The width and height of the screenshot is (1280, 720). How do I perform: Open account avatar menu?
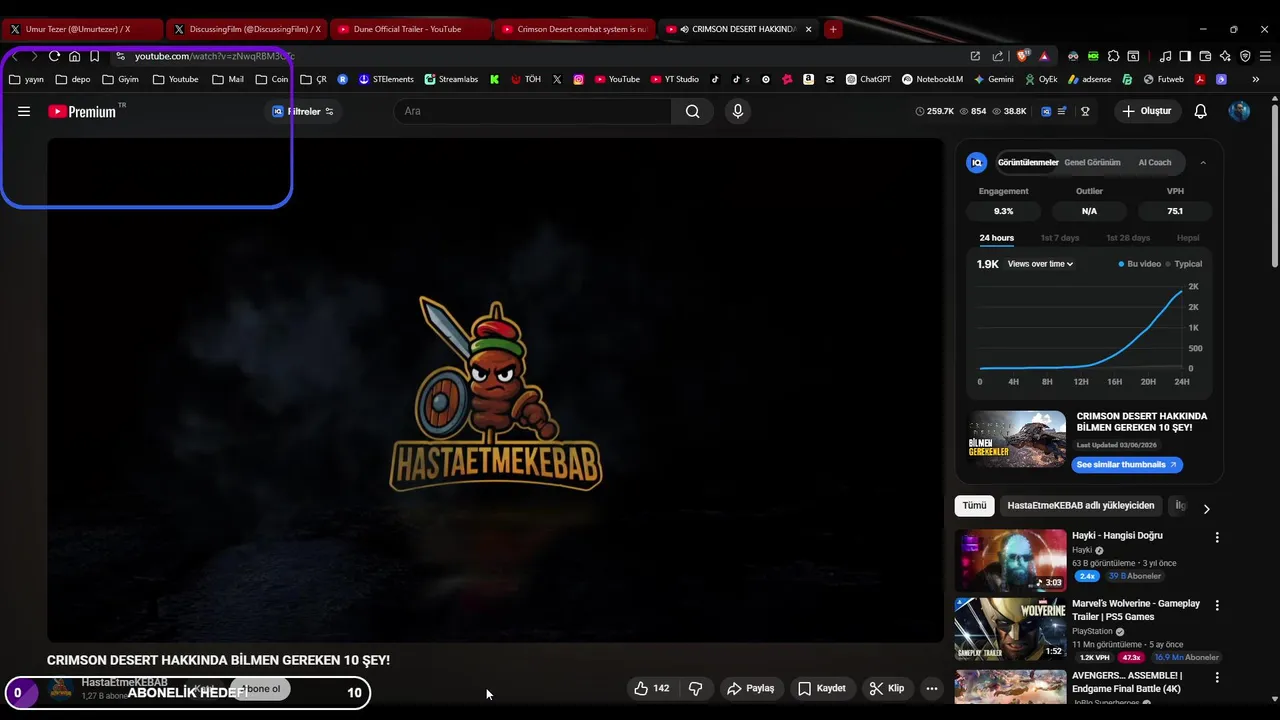1239,111
